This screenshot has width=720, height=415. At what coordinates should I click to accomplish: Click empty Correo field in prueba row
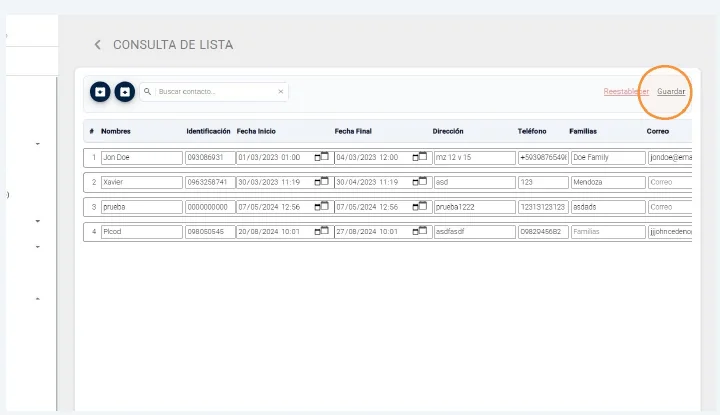pos(670,207)
